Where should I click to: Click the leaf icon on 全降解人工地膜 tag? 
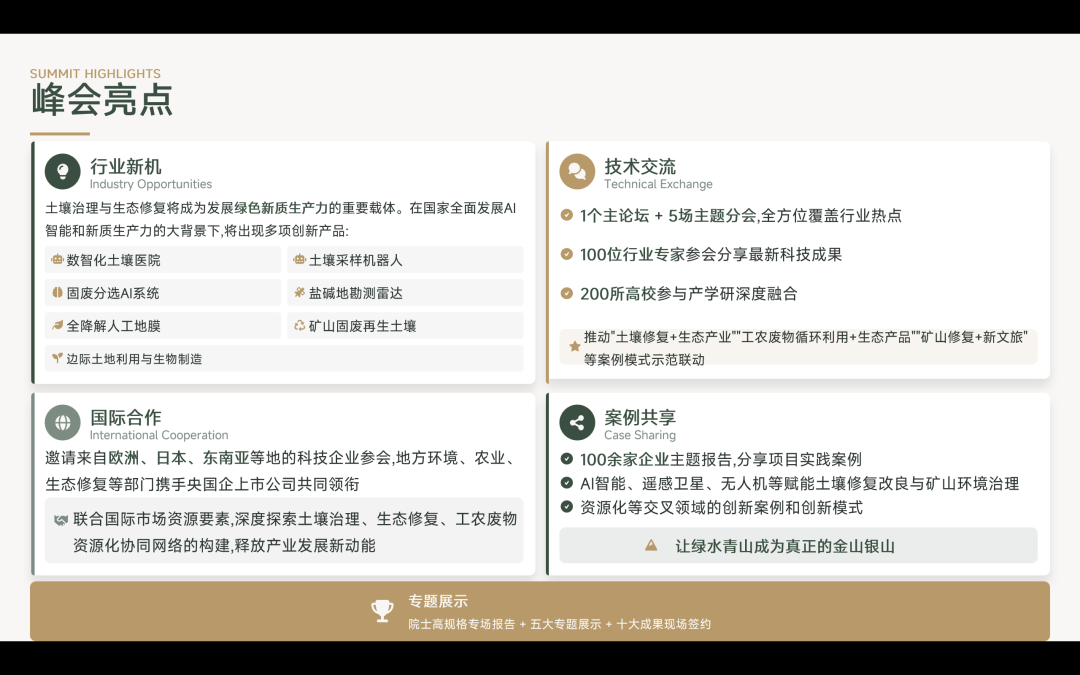tap(56, 326)
